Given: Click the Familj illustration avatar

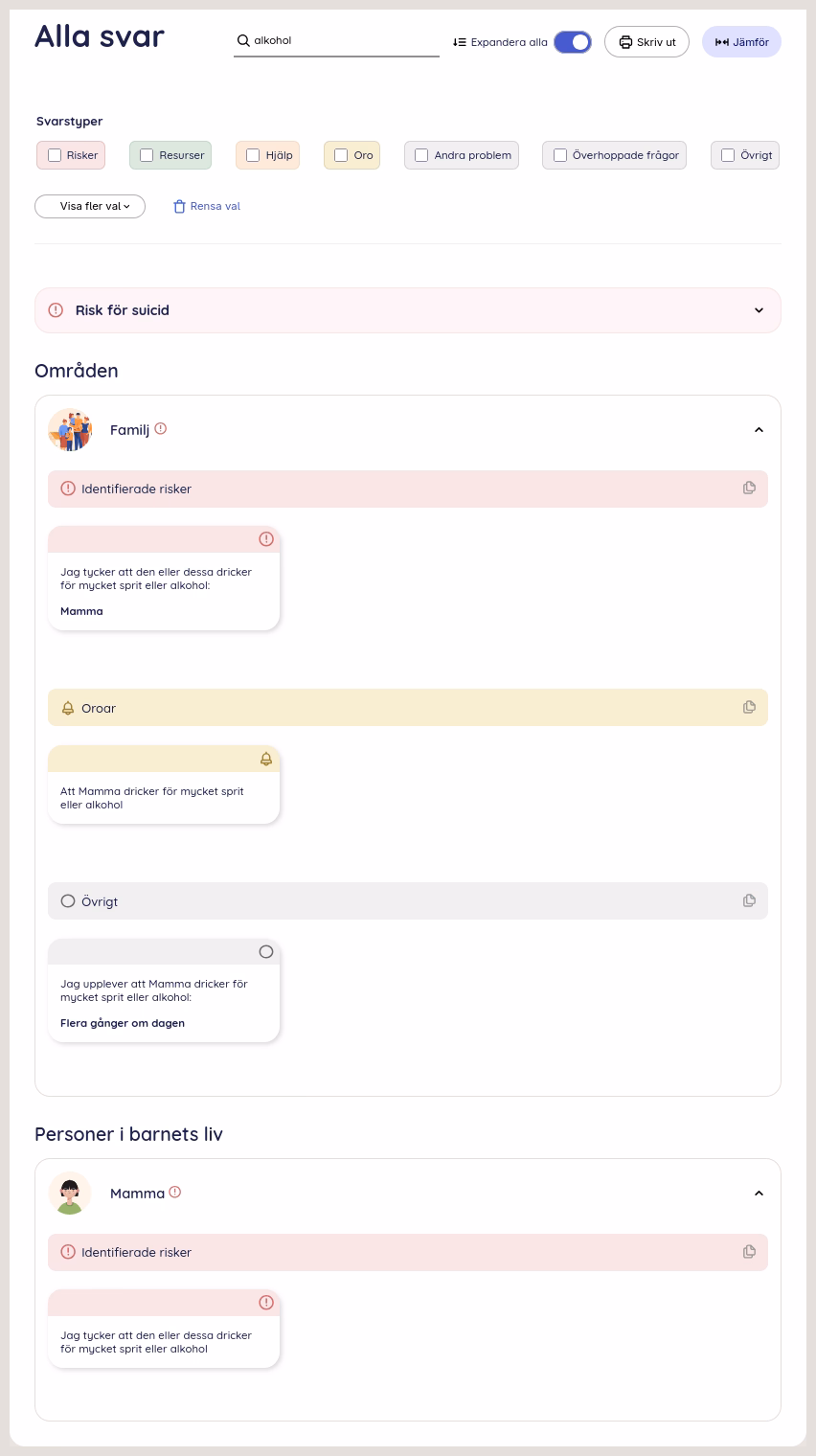Looking at the screenshot, I should 70,429.
